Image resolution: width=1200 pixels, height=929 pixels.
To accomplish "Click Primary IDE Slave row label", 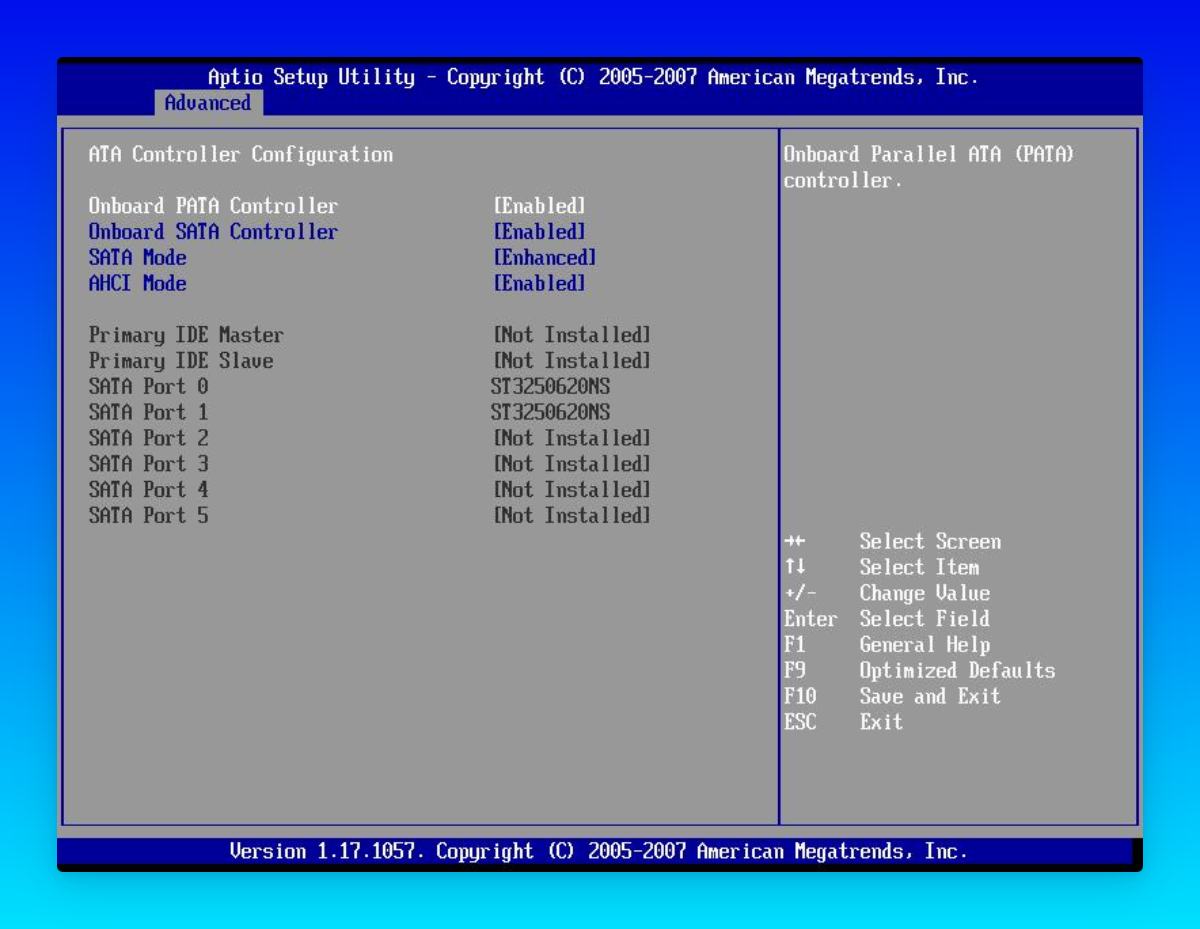I will pos(181,361).
